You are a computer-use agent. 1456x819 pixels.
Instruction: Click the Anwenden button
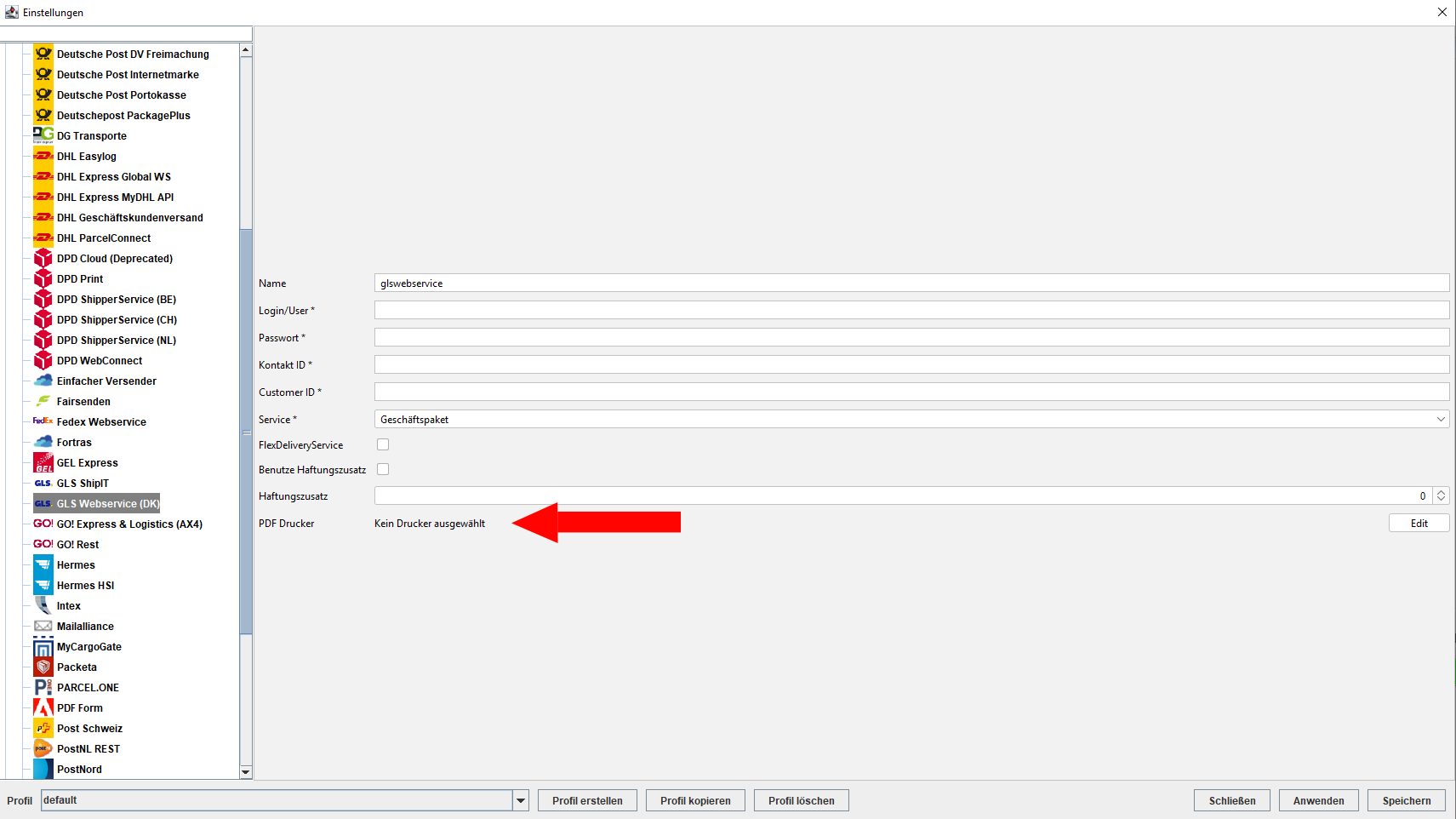tap(1319, 800)
